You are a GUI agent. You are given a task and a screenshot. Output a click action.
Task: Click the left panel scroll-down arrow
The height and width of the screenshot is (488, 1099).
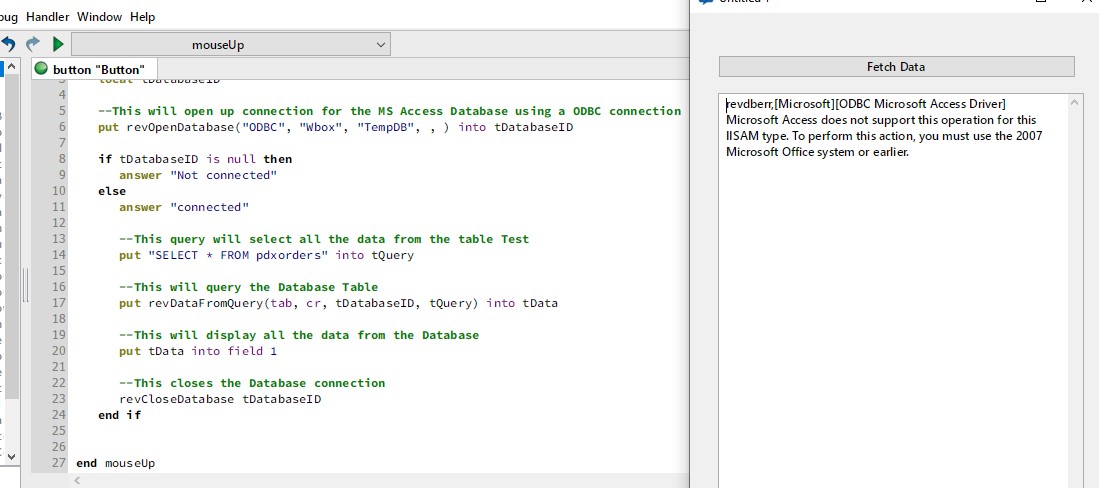(x=11, y=455)
